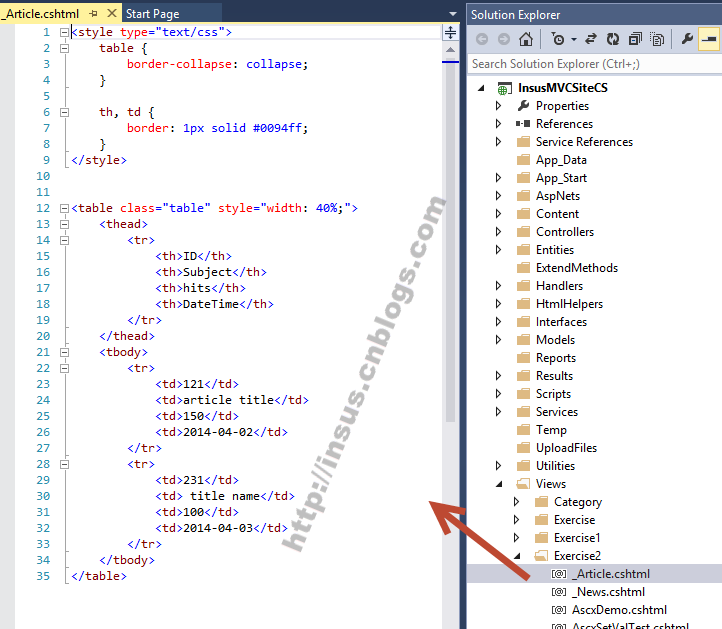Select the Entities folder icon
The image size is (722, 629).
(x=523, y=250)
